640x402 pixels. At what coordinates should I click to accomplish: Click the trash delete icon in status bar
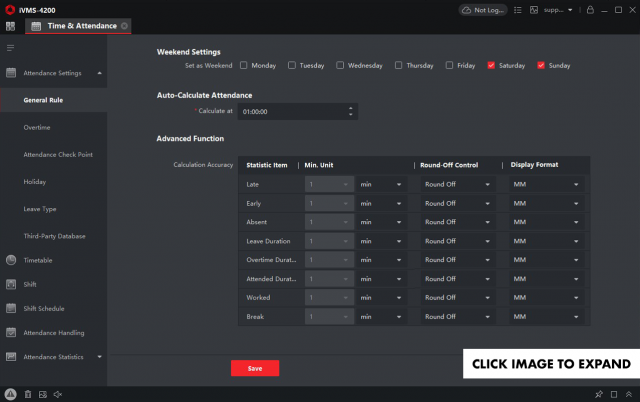(28, 394)
